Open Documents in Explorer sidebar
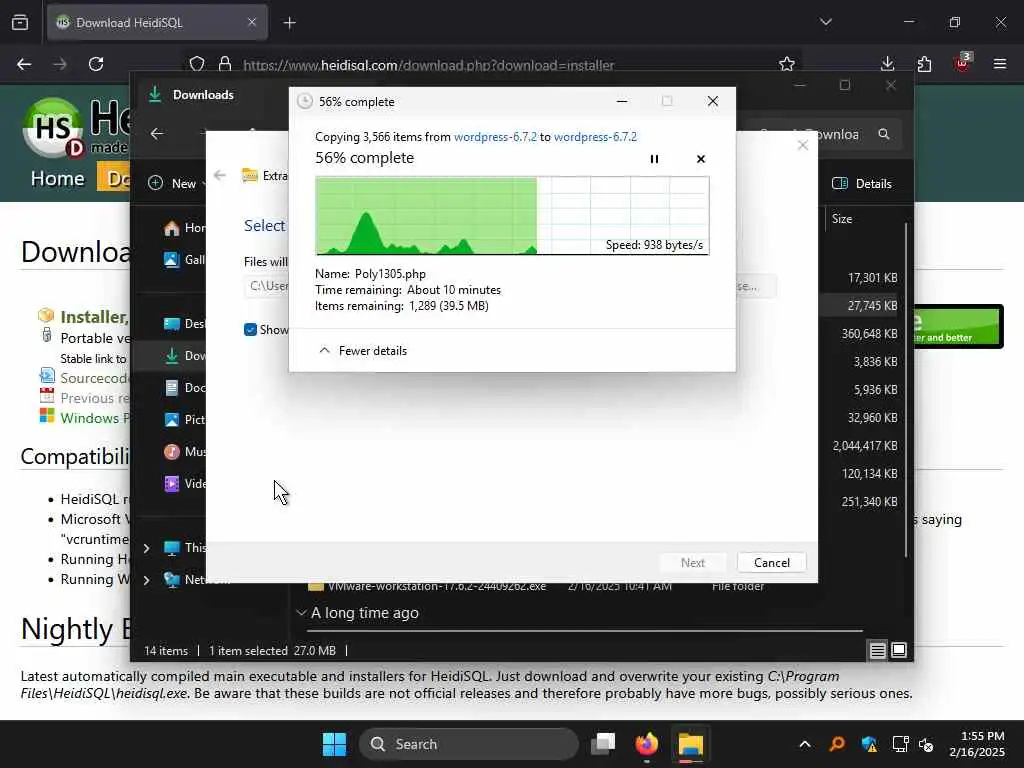 [184, 387]
